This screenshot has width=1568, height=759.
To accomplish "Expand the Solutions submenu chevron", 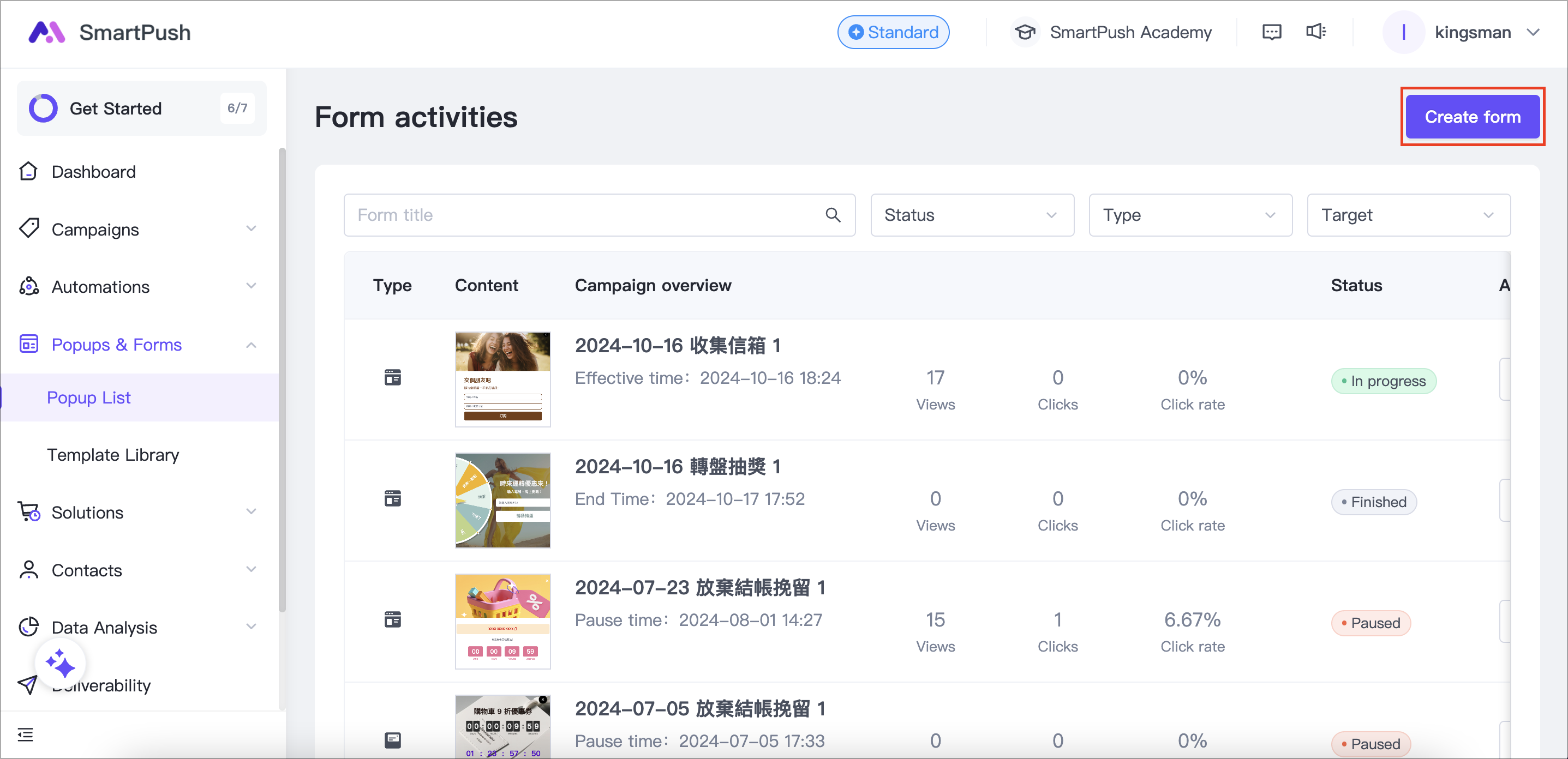I will coord(251,511).
